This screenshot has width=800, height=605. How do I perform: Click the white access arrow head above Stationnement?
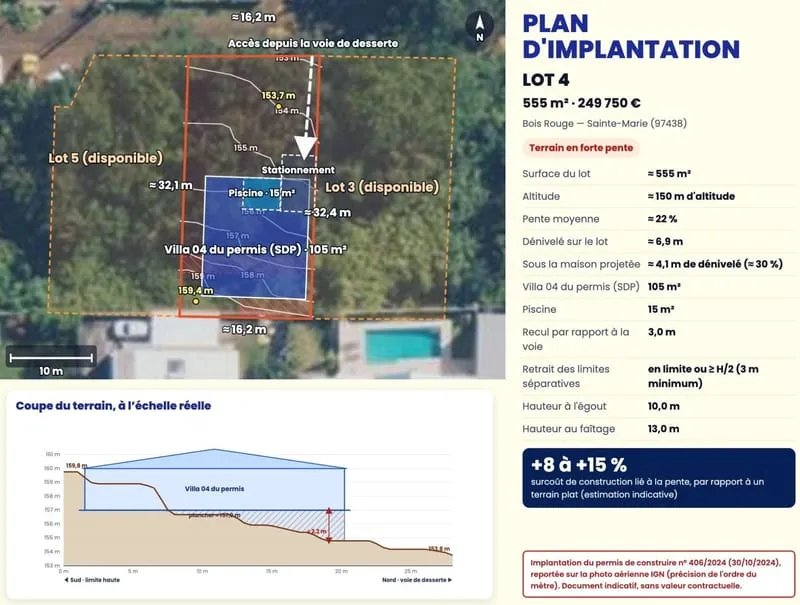click(306, 148)
